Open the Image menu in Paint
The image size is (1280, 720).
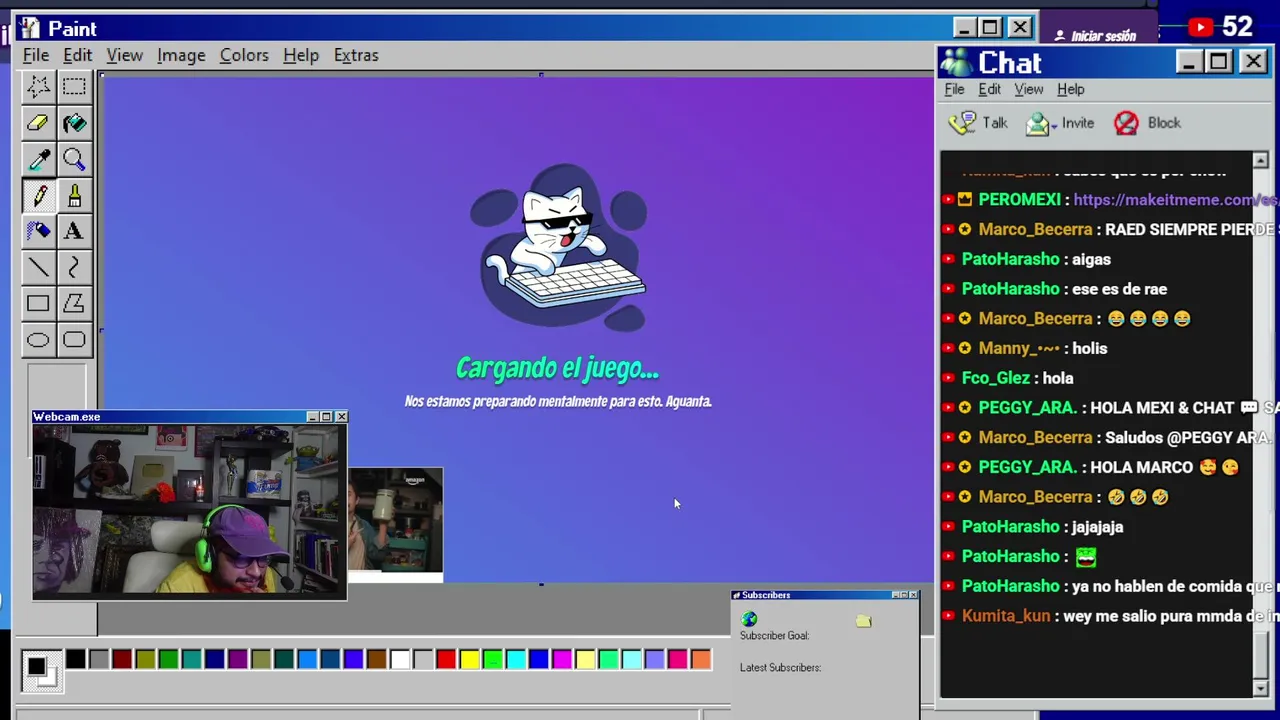tap(181, 55)
